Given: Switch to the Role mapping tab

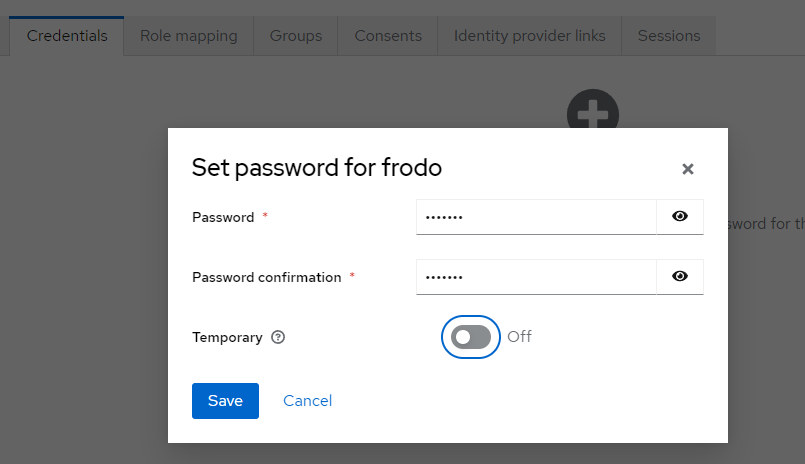Looking at the screenshot, I should tap(188, 36).
